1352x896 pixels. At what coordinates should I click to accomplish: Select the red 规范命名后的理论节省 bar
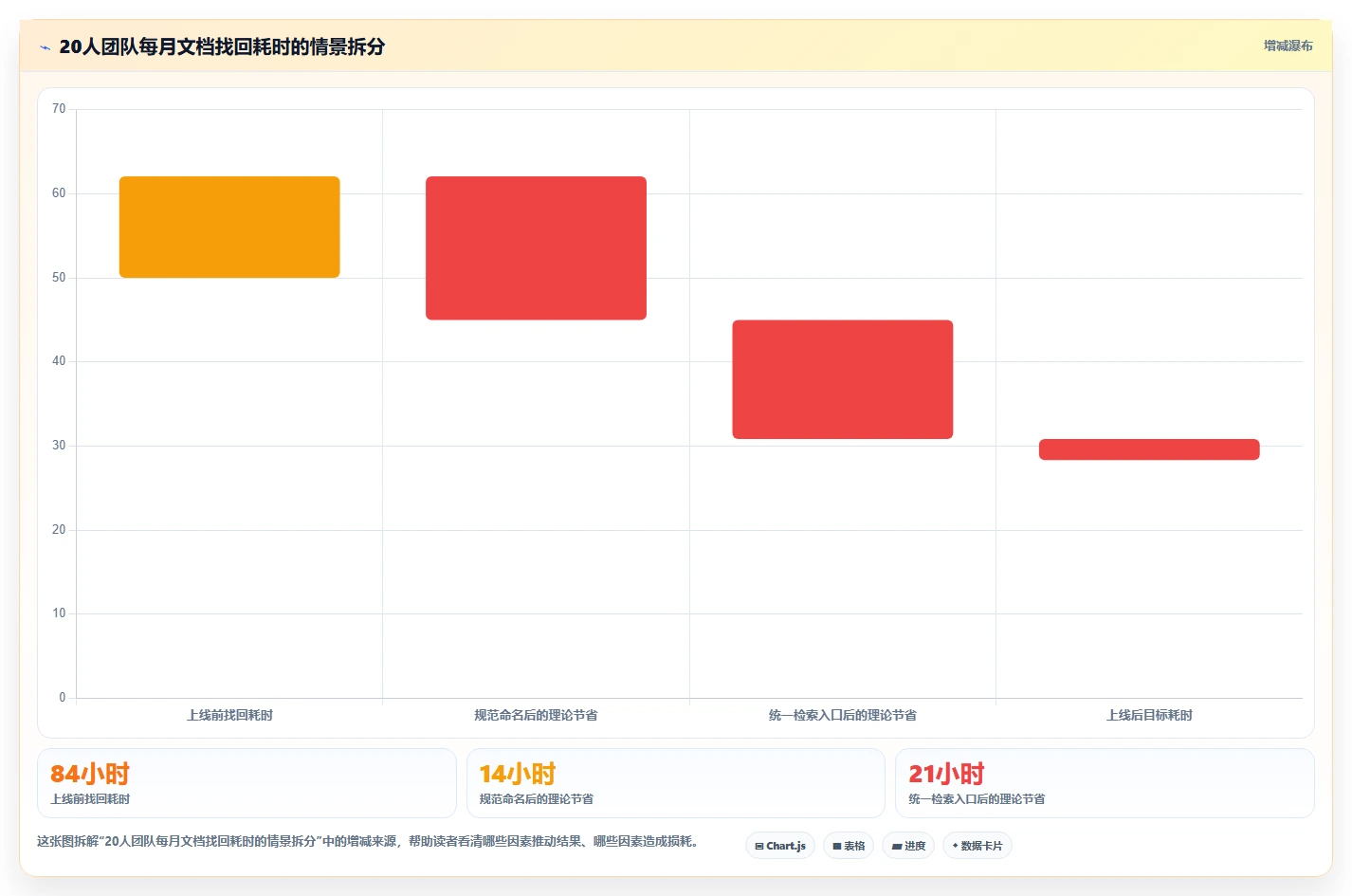point(536,247)
